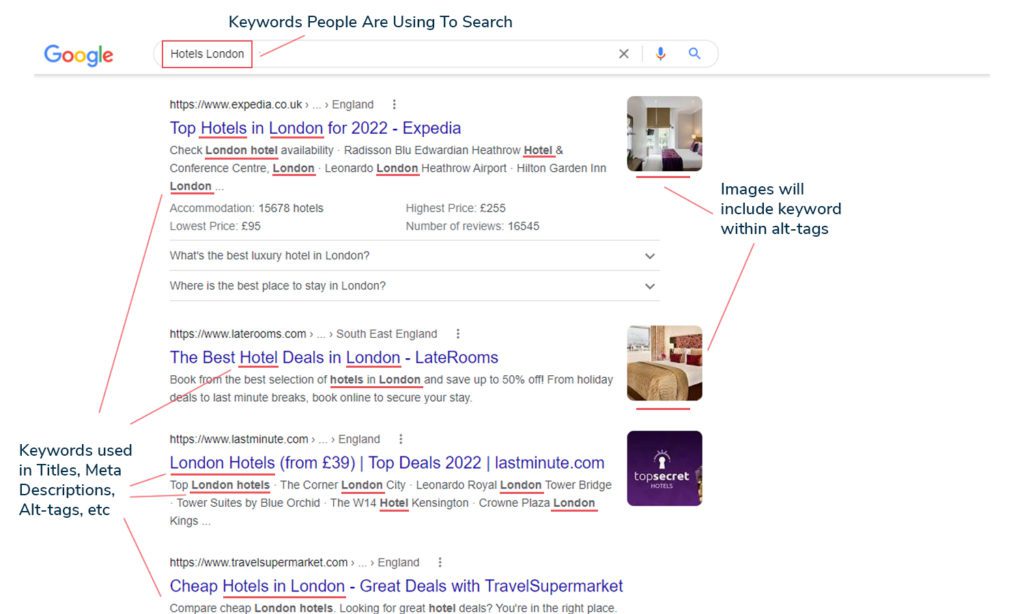Open more options for the TravelSupermarket result
Screen dimensions: 1024x614
[x=440, y=562]
